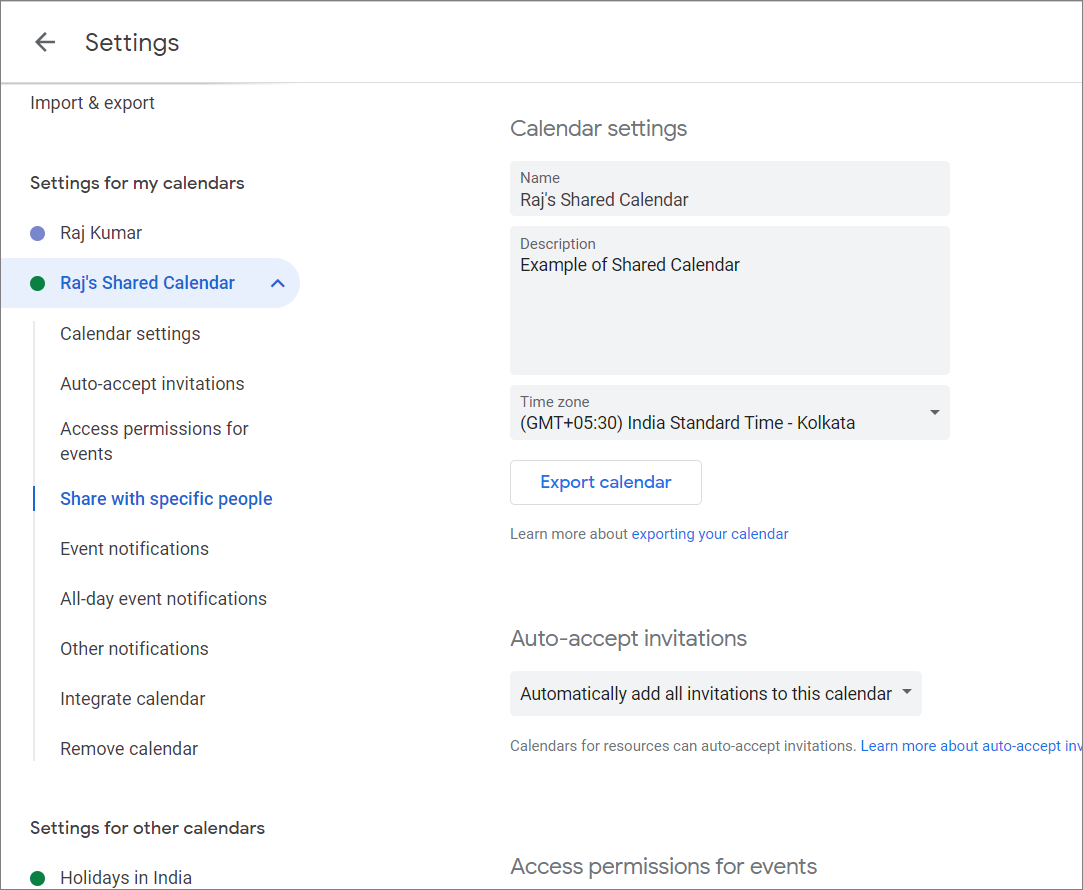Click green dot beside Holidays in India
Screen dimensions: 1083x890
click(38, 878)
